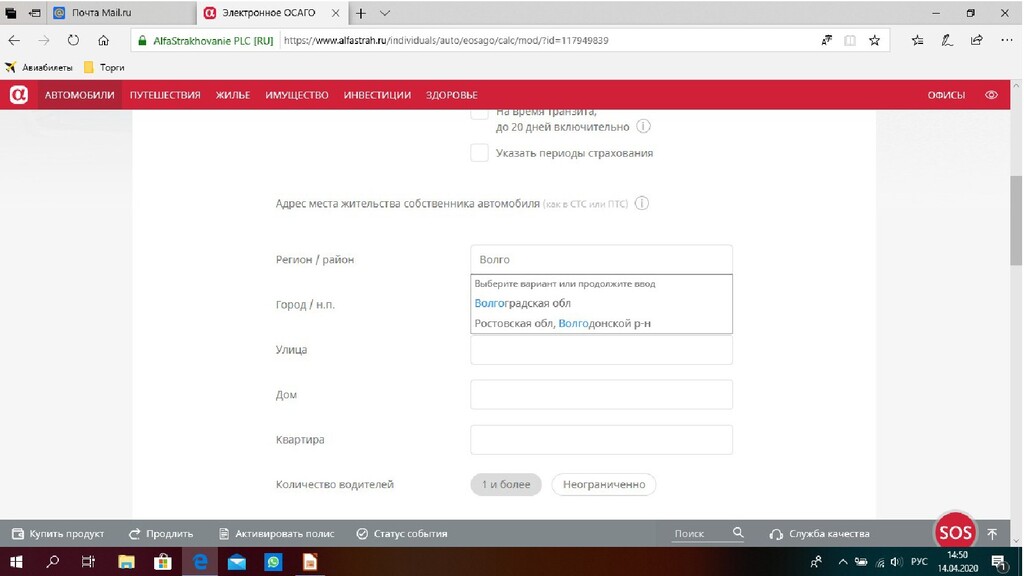Click the red SOS button

coord(955,532)
